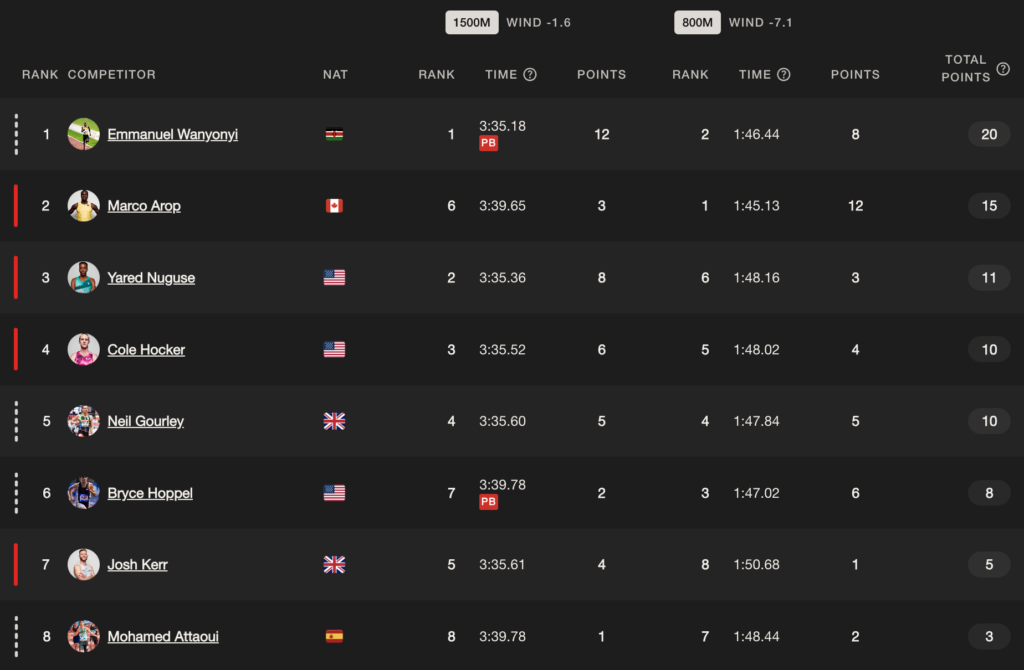Click Mohamed Attaoui's Spain flag icon

click(334, 636)
